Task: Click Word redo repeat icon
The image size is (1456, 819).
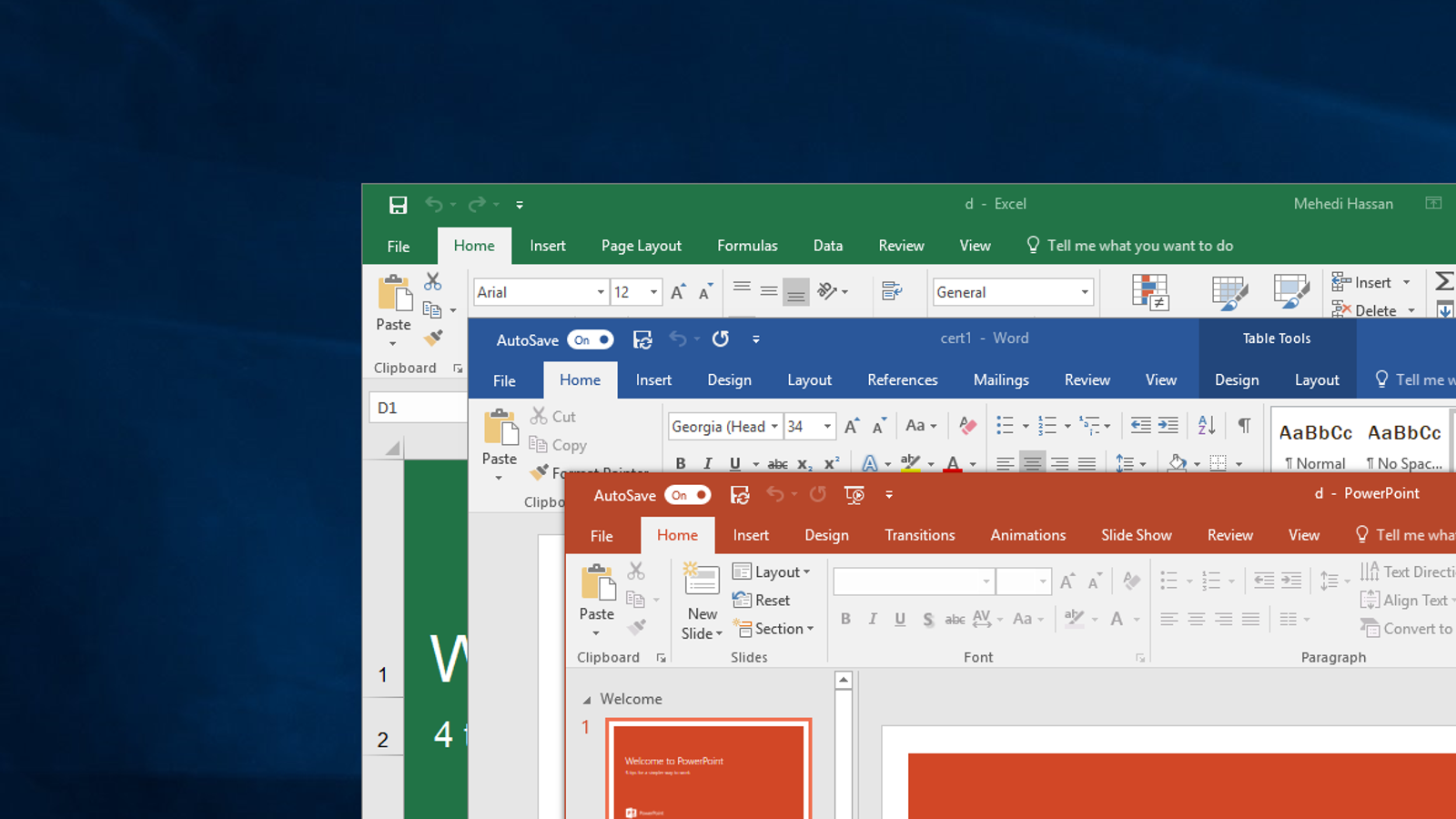Action: pos(721,339)
